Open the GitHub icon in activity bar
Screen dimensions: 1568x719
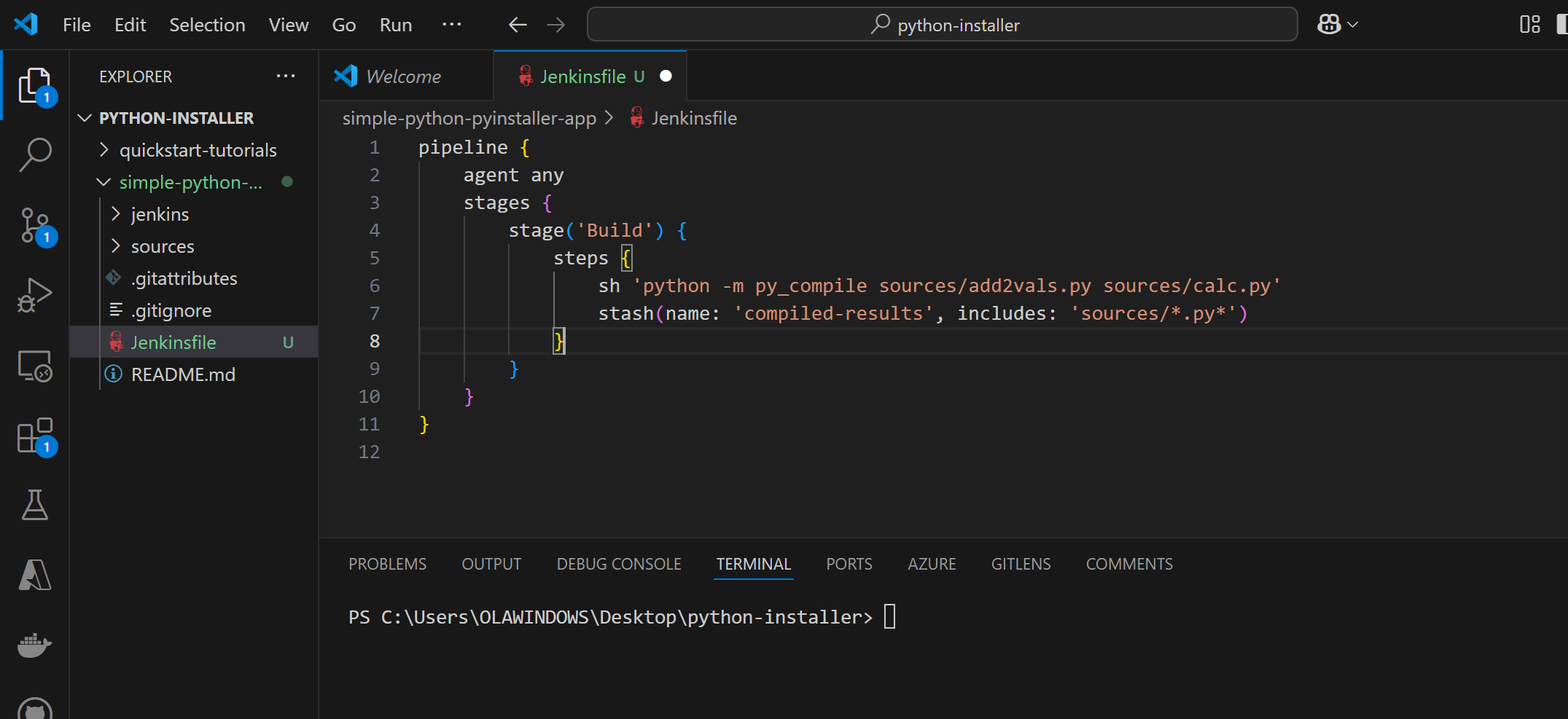(34, 707)
